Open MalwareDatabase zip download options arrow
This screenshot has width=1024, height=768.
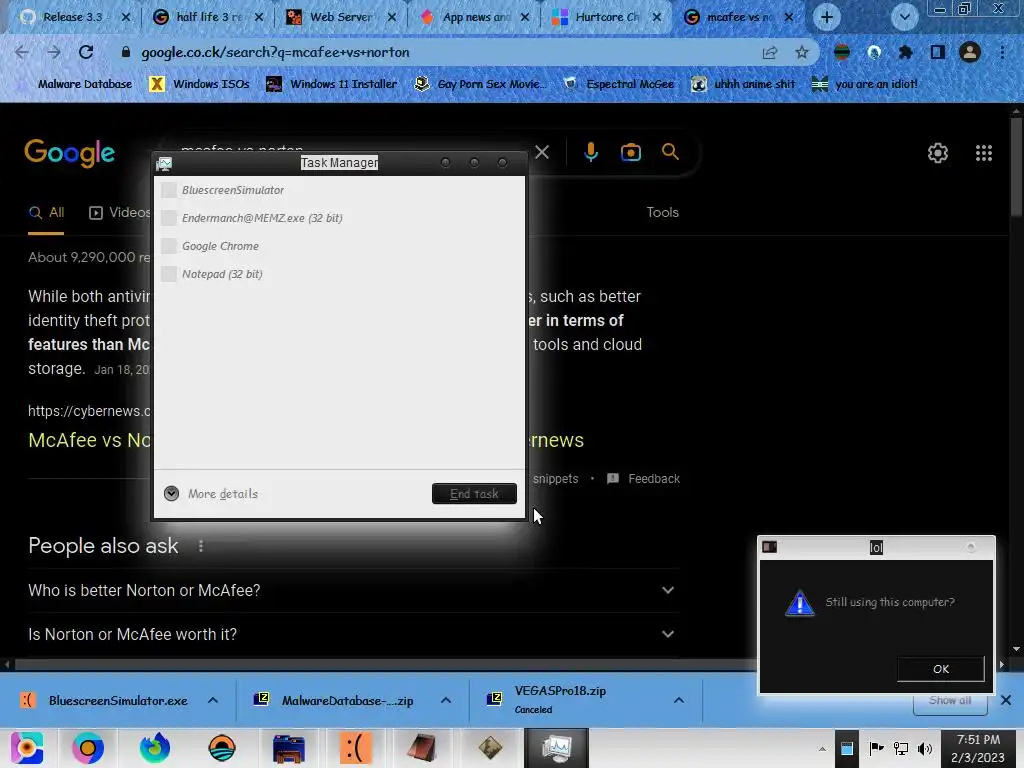446,700
